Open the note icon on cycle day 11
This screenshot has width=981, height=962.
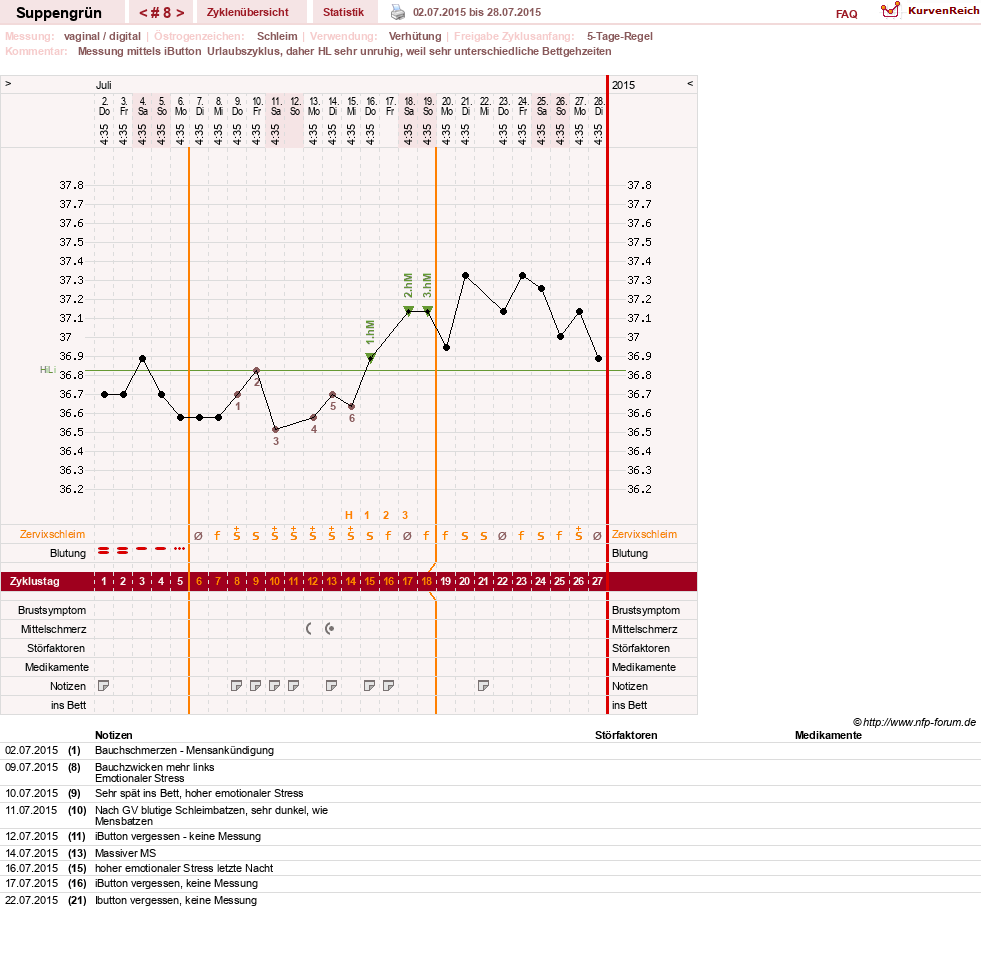pyautogui.click(x=293, y=686)
